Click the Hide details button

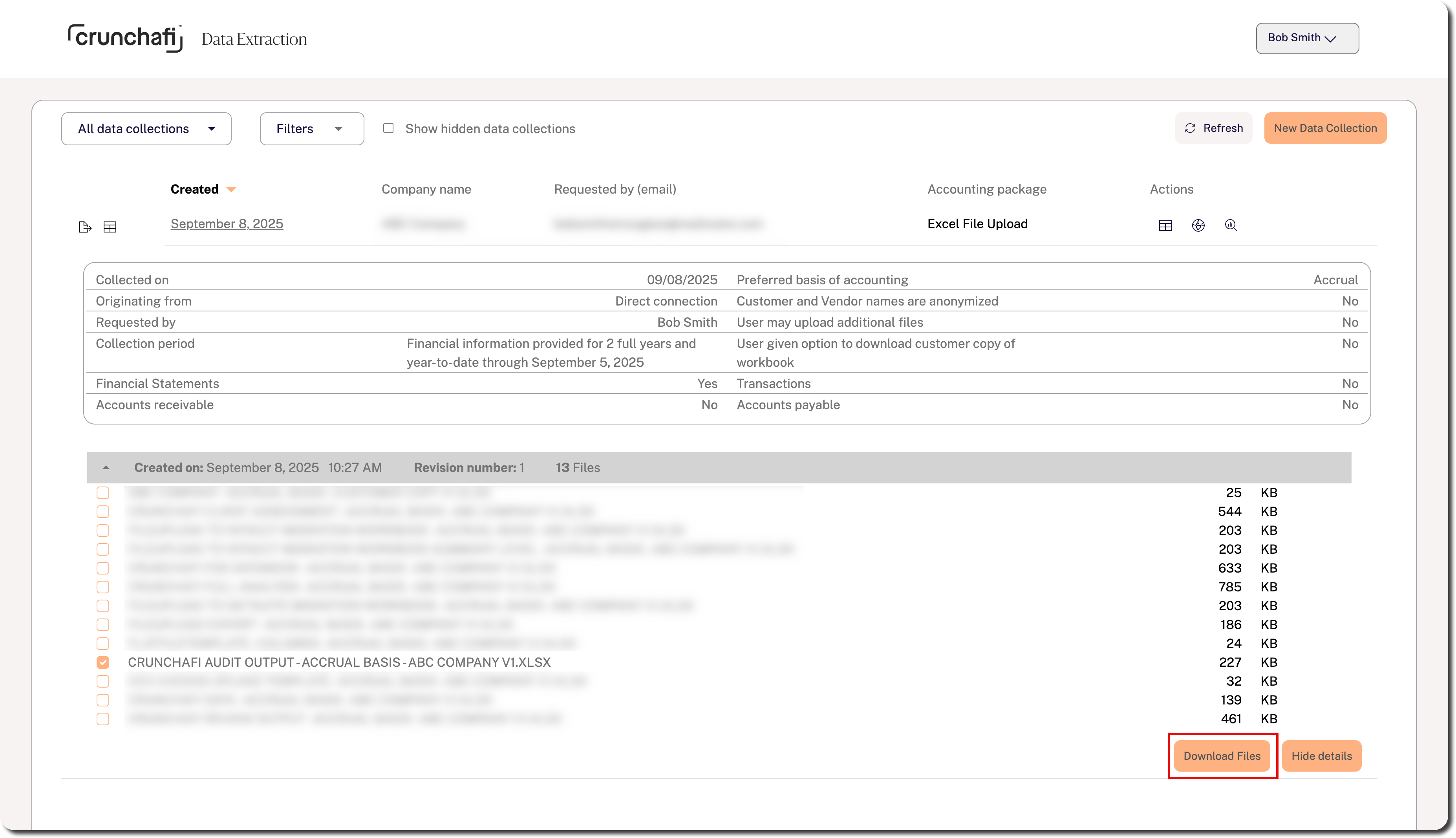(1321, 756)
